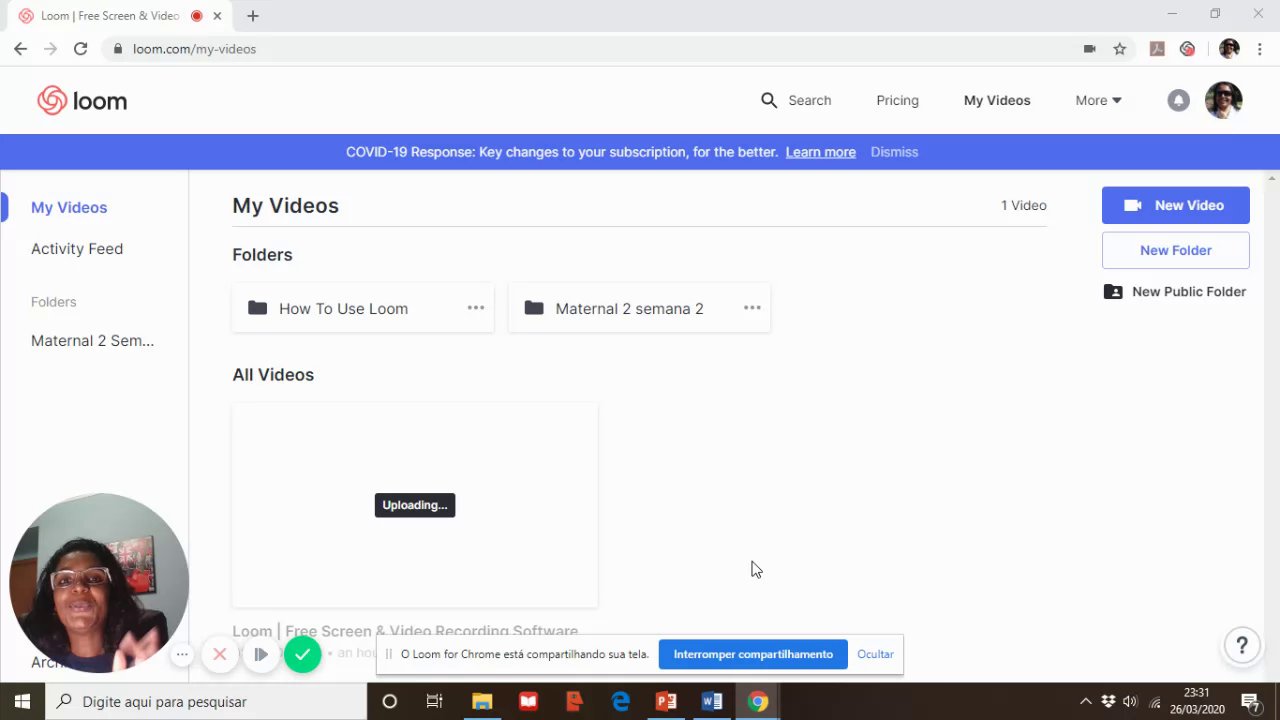Image resolution: width=1280 pixels, height=720 pixels.
Task: Create a New Public Folder
Action: pyautogui.click(x=1175, y=291)
